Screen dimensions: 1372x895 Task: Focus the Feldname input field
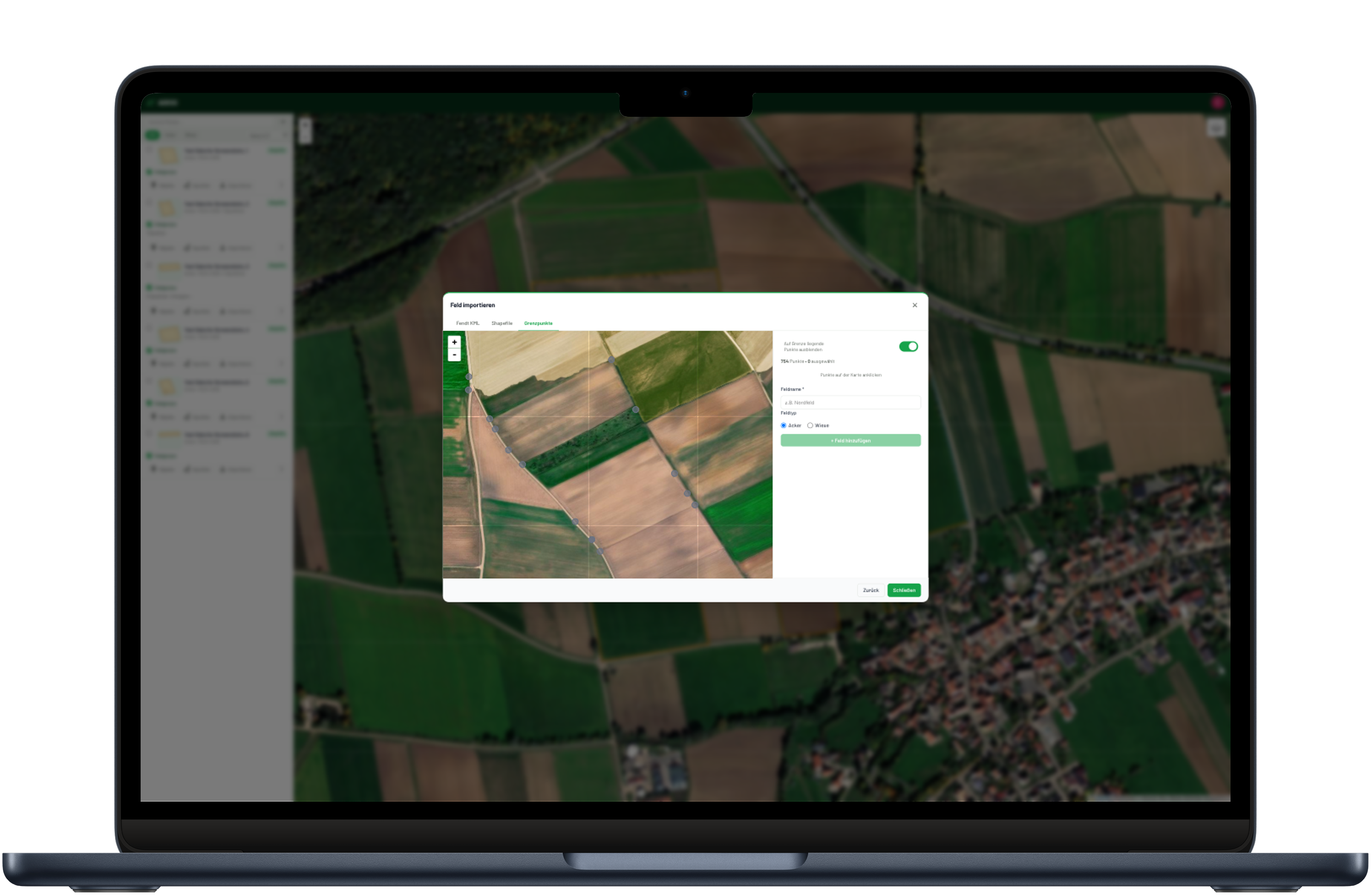click(850, 402)
